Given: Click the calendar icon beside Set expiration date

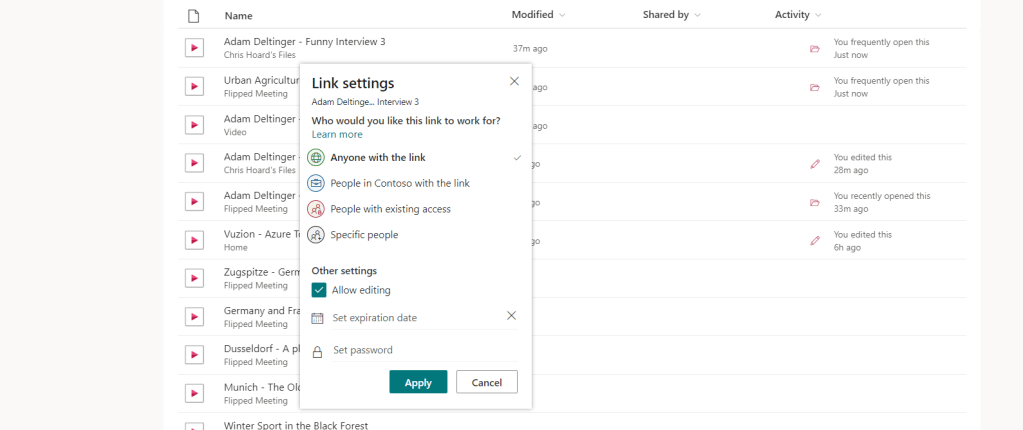Looking at the screenshot, I should point(317,318).
